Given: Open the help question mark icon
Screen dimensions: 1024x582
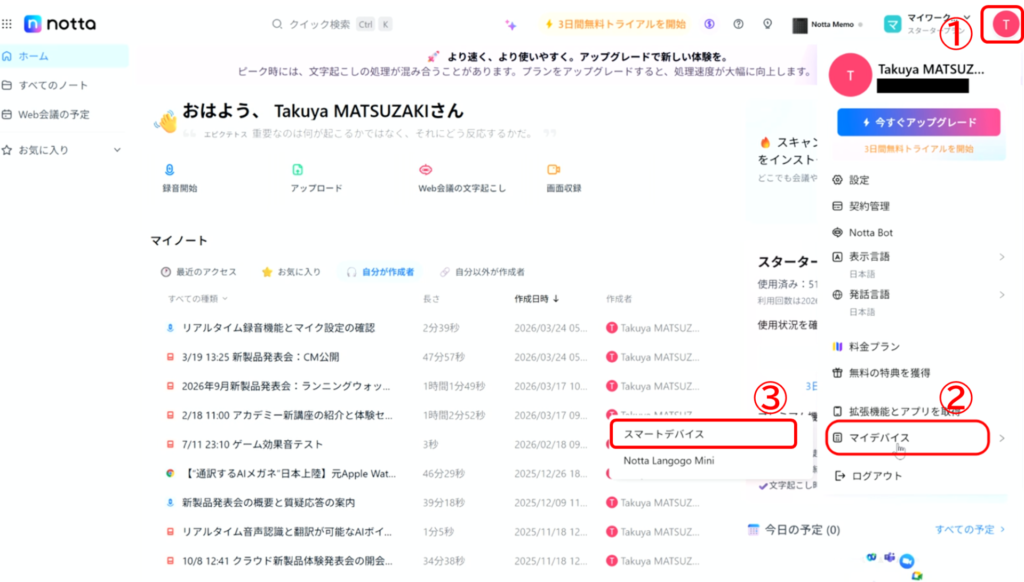Looking at the screenshot, I should 738,24.
